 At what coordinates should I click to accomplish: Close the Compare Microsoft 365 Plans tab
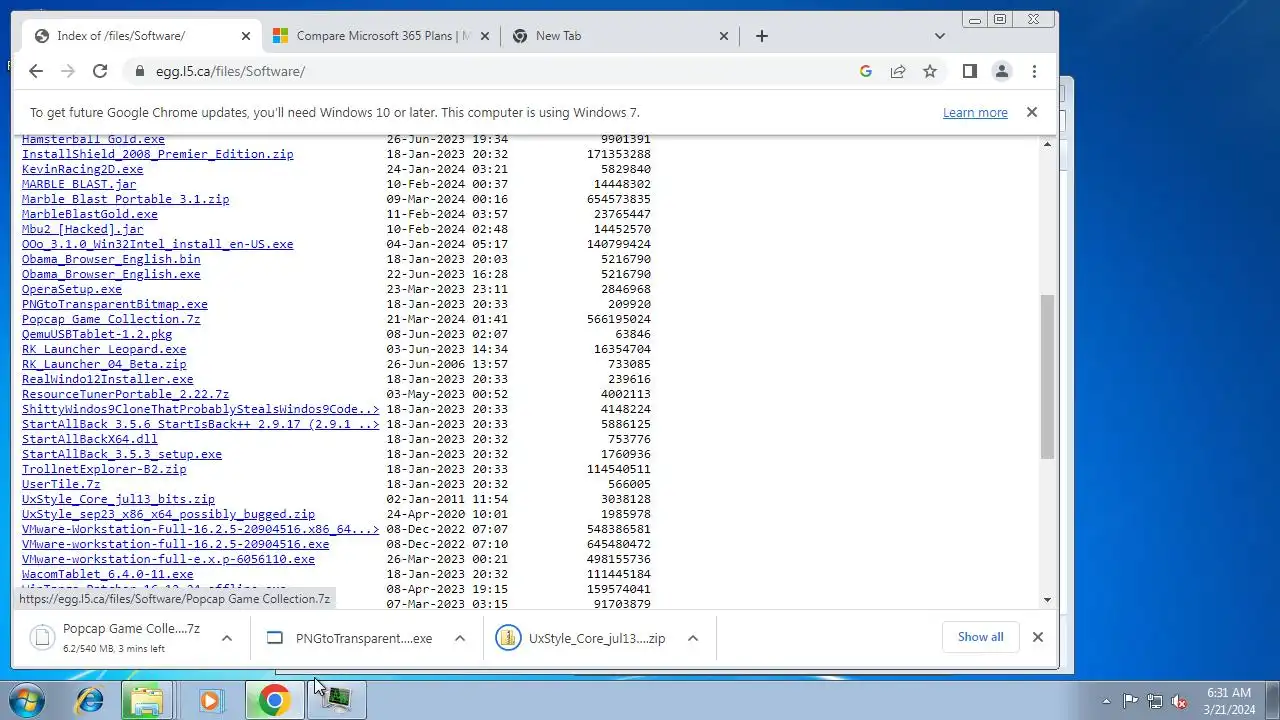(485, 36)
